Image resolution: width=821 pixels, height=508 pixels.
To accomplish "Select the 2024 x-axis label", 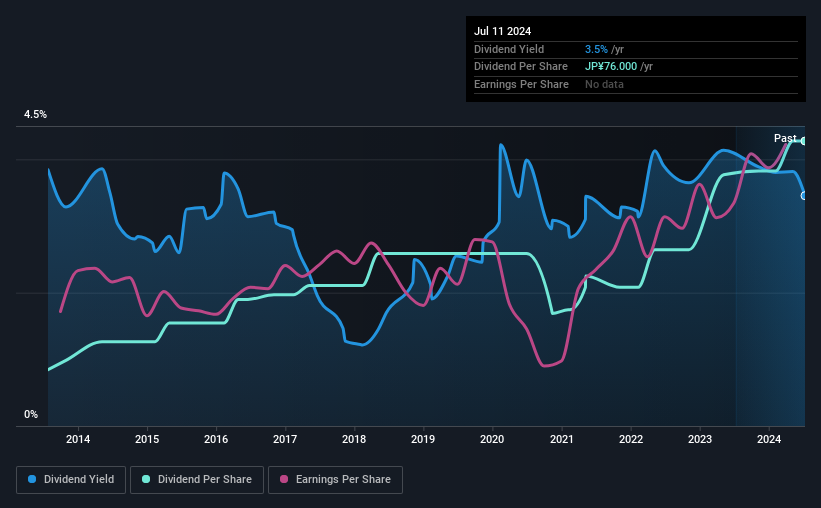I will 769,439.
